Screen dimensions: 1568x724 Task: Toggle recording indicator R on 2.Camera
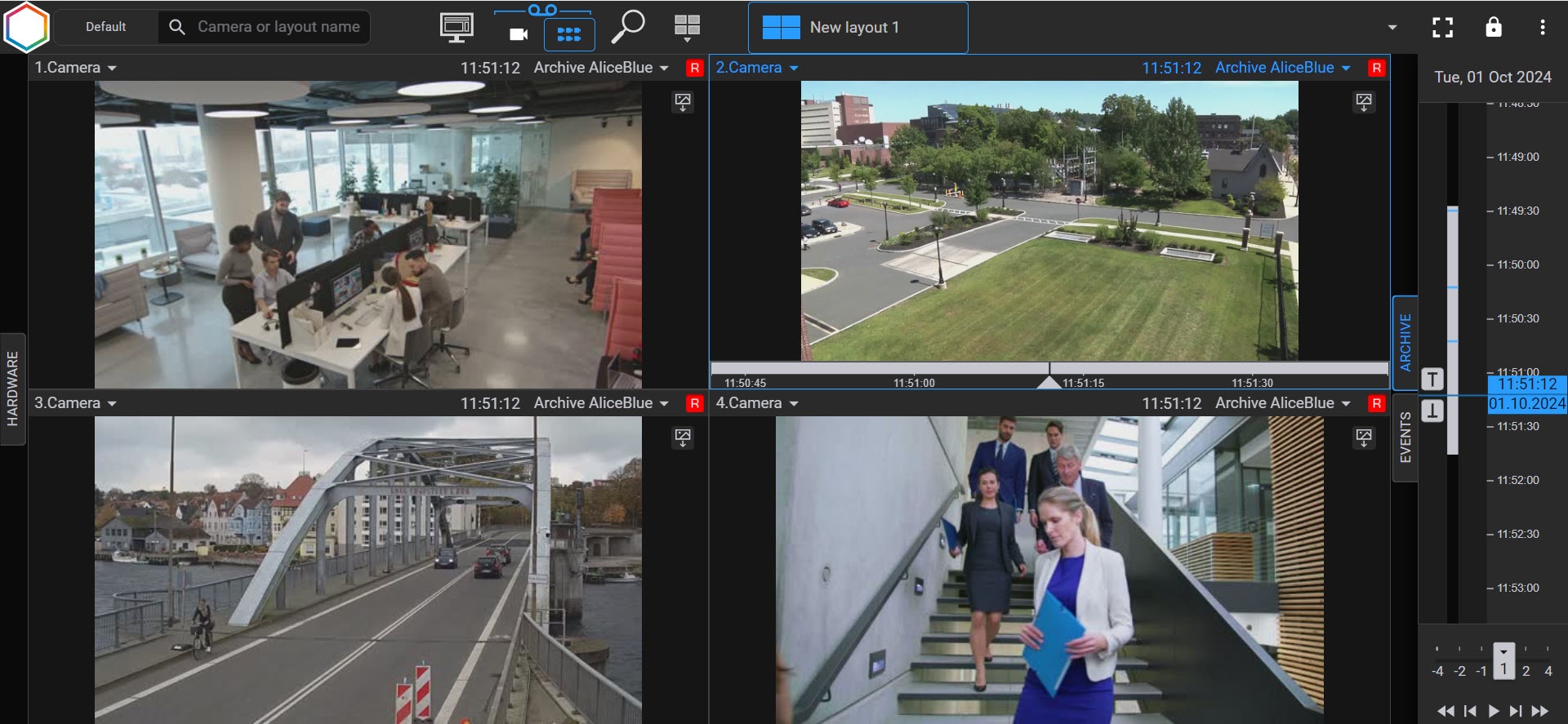[x=1377, y=69]
